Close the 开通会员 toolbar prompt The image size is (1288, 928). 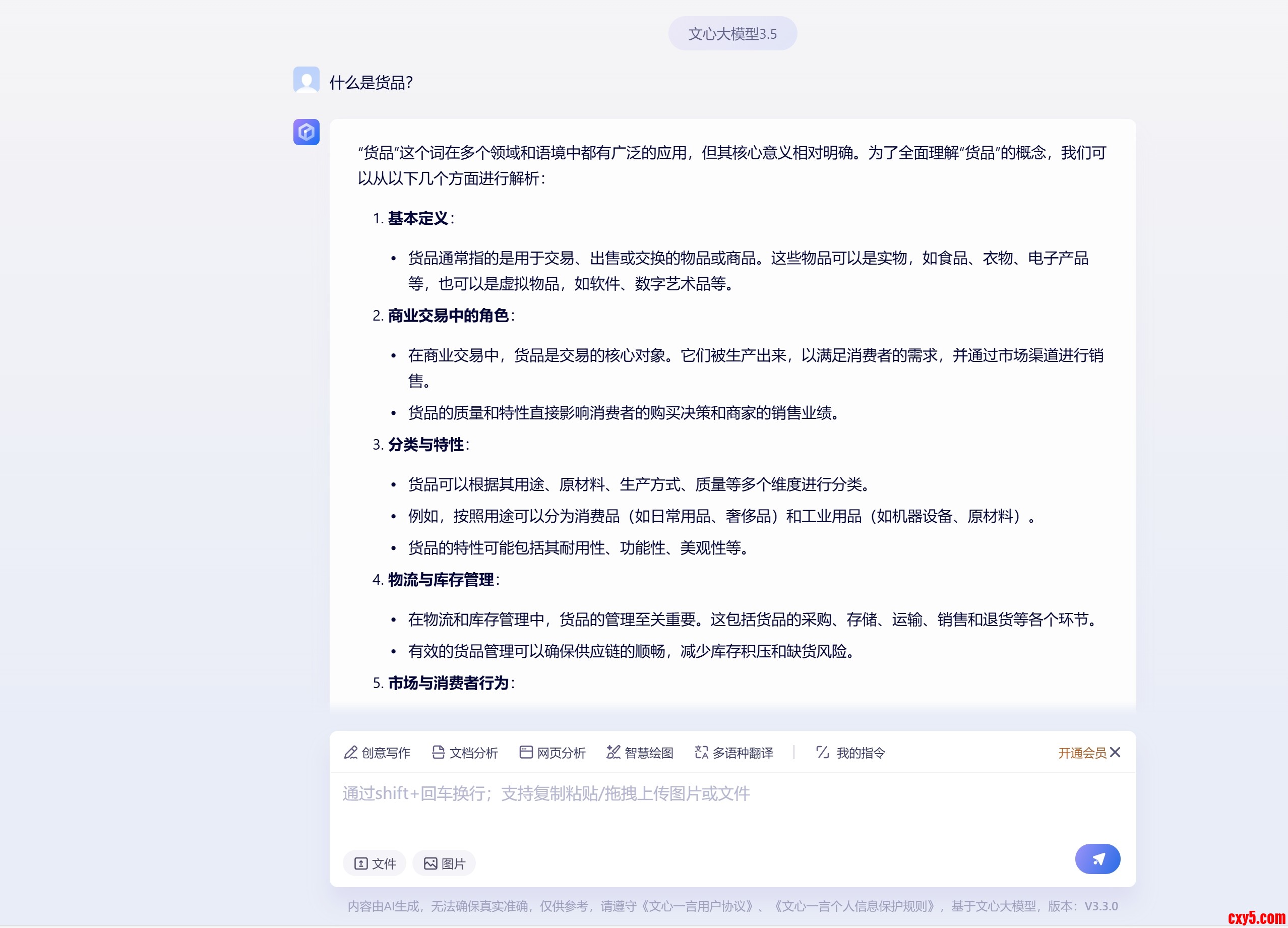(1115, 752)
